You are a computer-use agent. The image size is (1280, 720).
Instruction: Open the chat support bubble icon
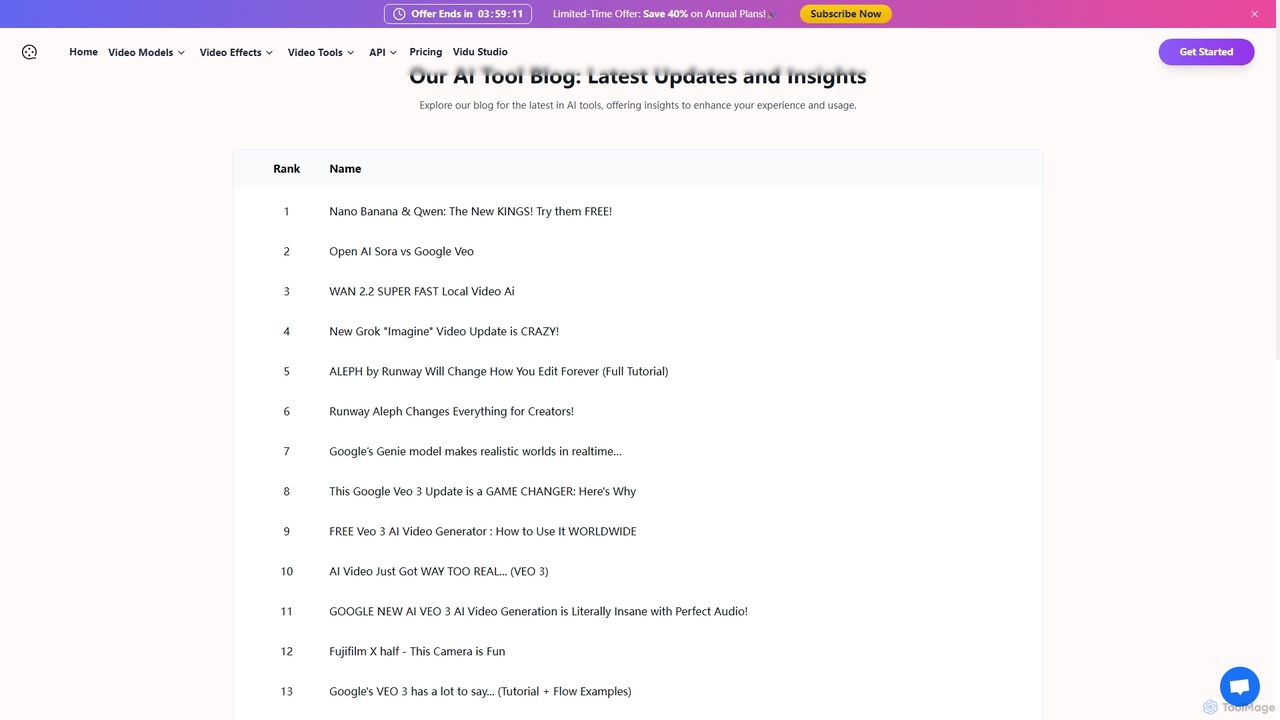point(1240,687)
